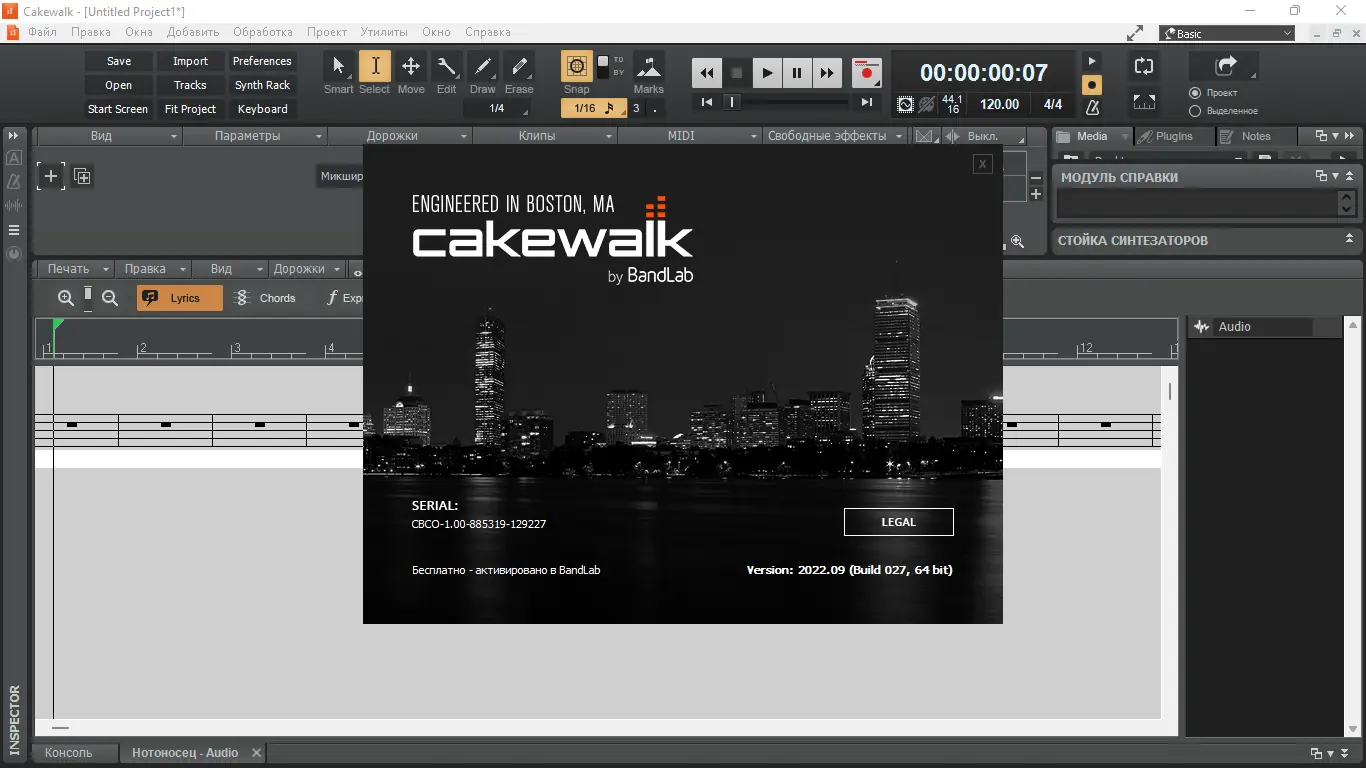
Task: Jump to project end
Action: coord(866,102)
